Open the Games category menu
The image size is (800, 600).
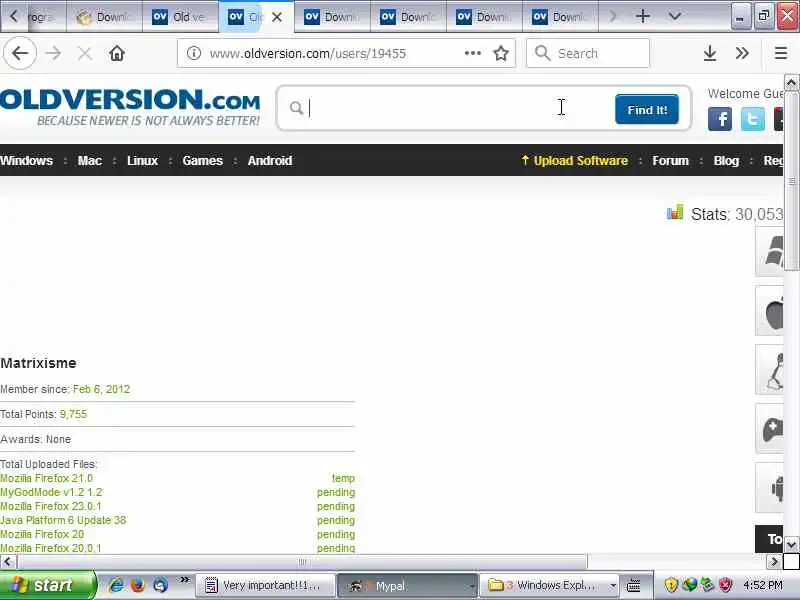click(x=203, y=161)
